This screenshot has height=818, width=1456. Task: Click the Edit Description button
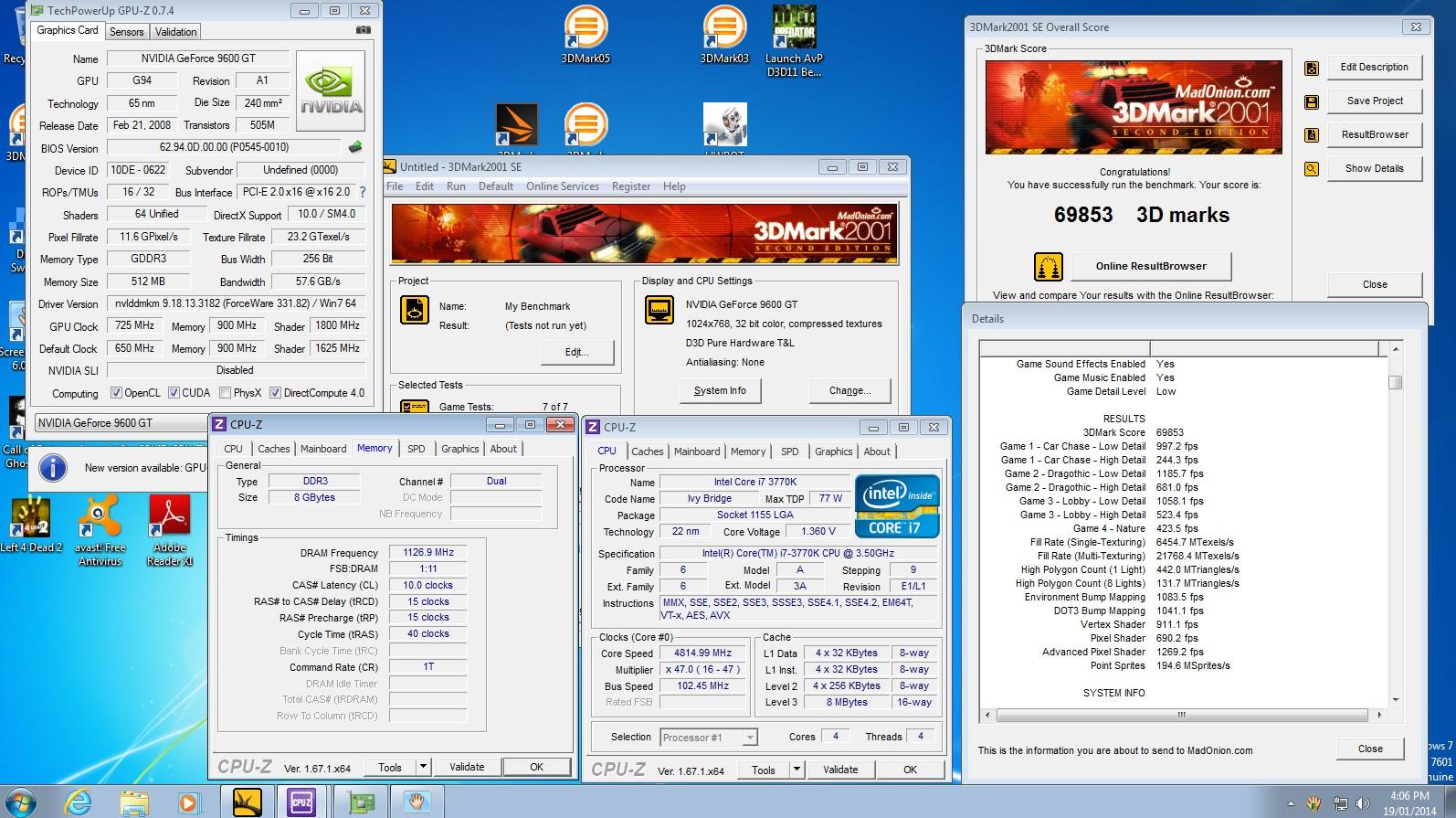(x=1375, y=67)
